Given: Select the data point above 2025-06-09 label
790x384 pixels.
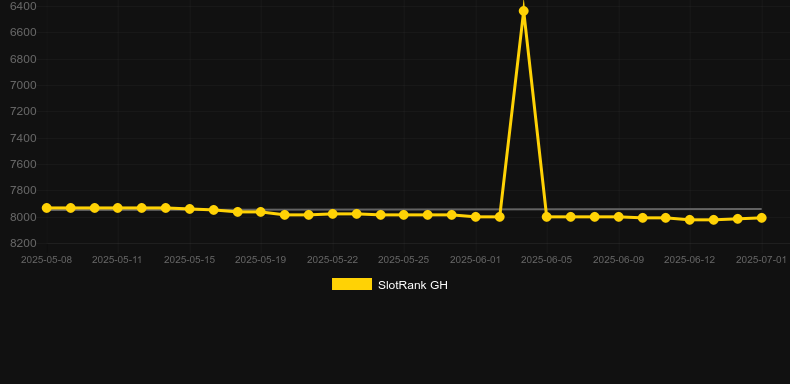Looking at the screenshot, I should pyautogui.click(x=619, y=217).
